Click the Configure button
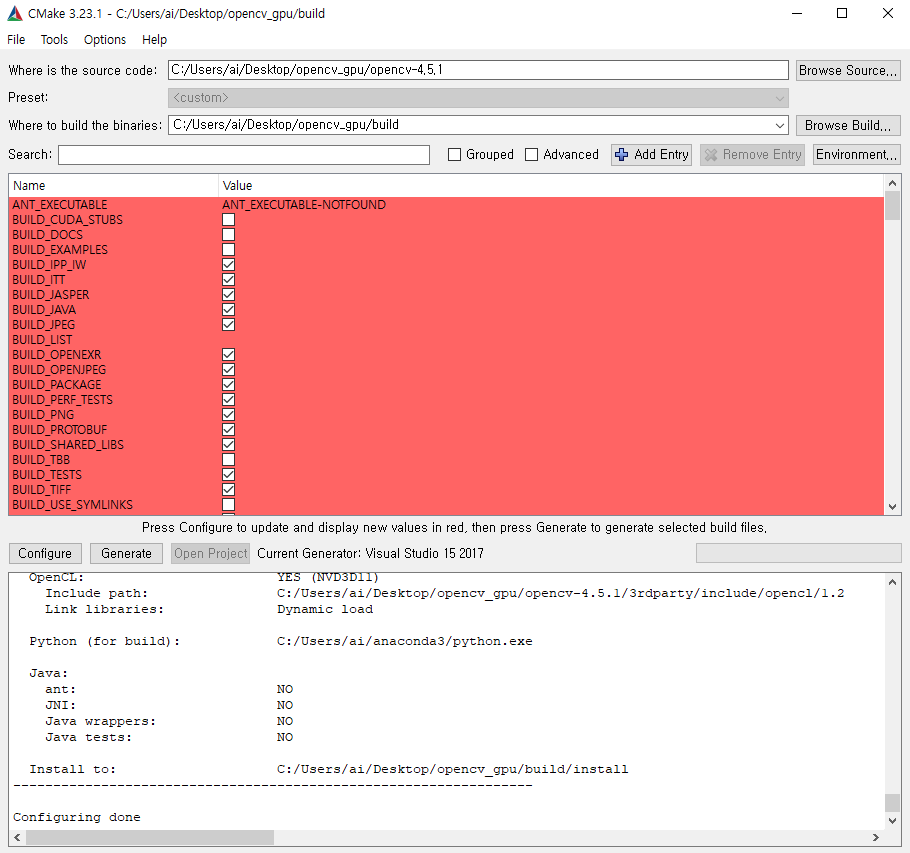 45,554
